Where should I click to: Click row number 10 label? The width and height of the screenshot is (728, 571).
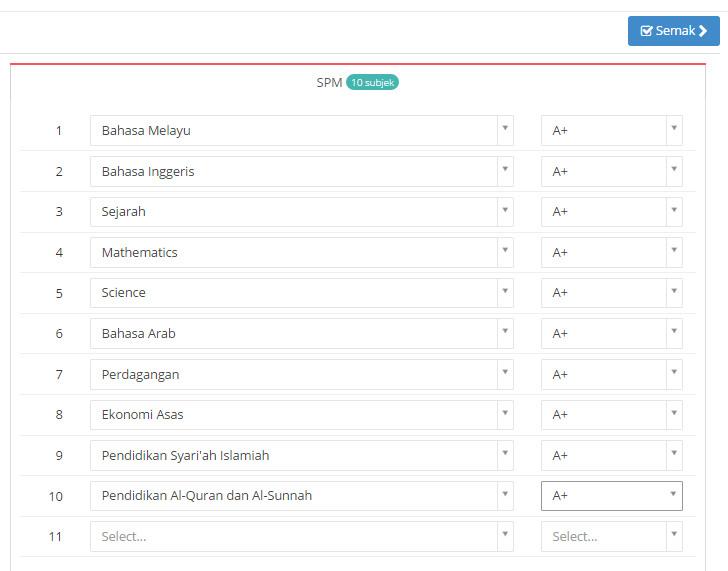pyautogui.click(x=56, y=497)
